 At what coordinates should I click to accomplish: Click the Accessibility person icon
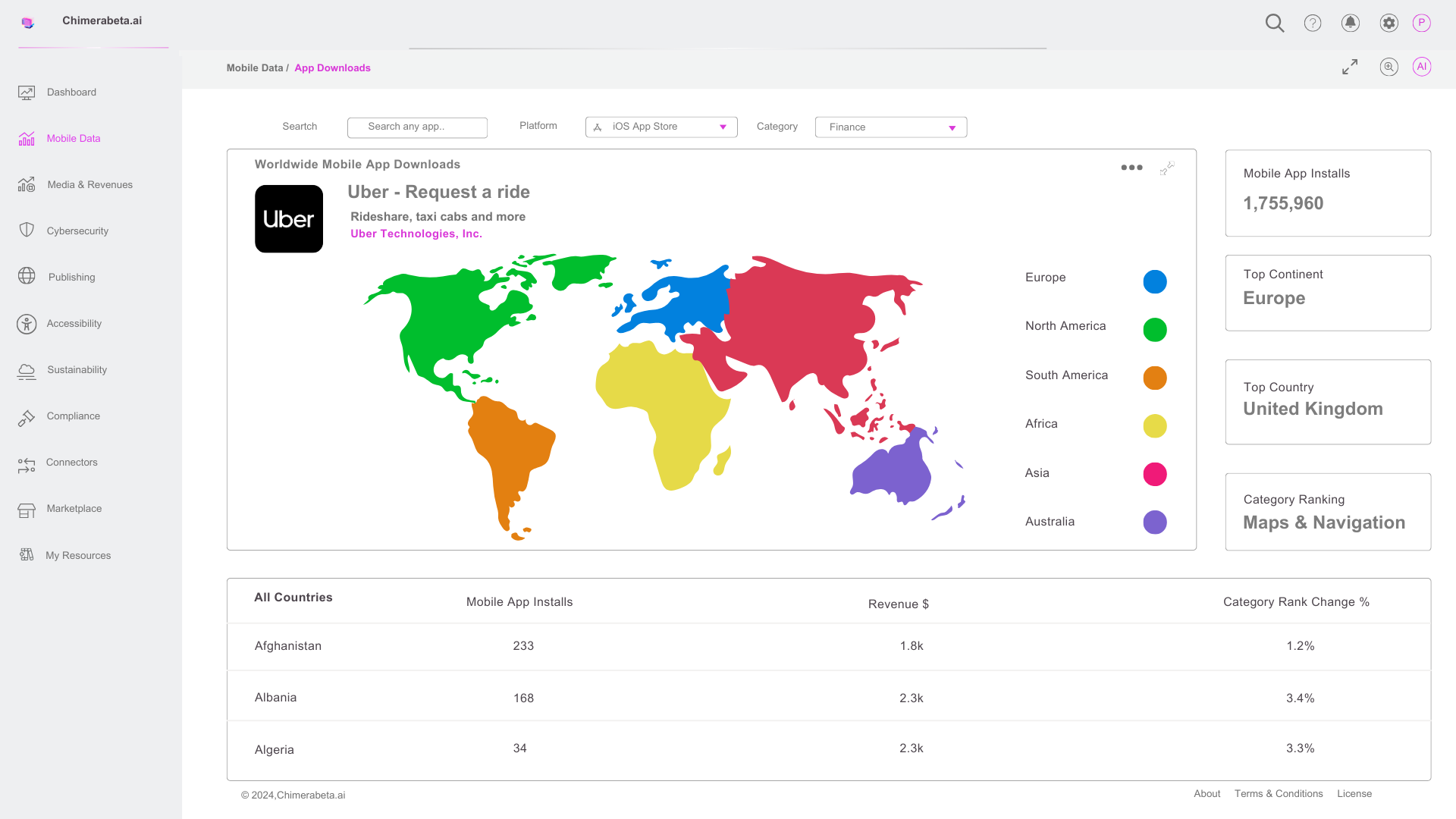pyautogui.click(x=27, y=324)
